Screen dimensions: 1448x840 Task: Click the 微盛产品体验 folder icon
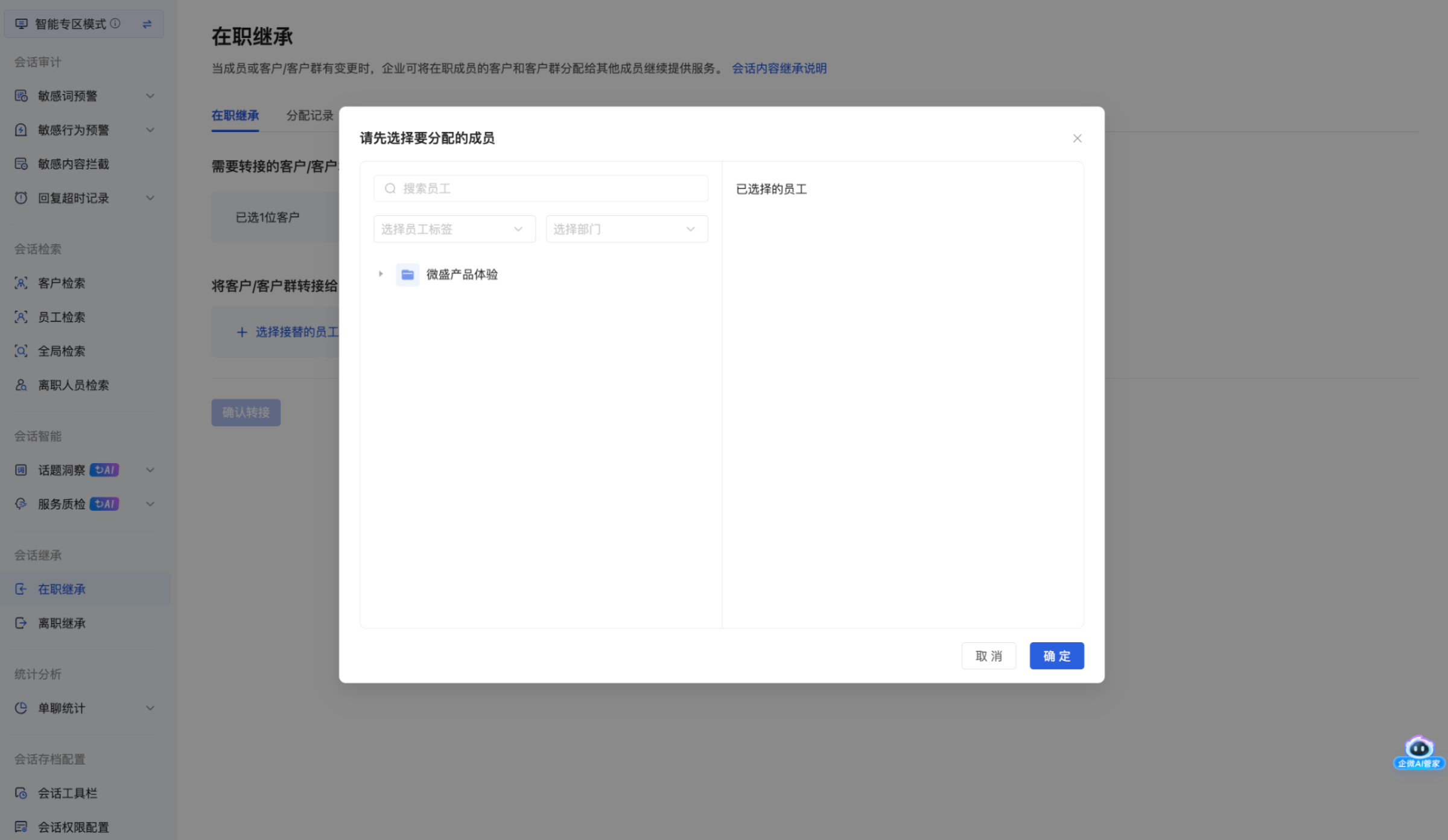tap(408, 274)
